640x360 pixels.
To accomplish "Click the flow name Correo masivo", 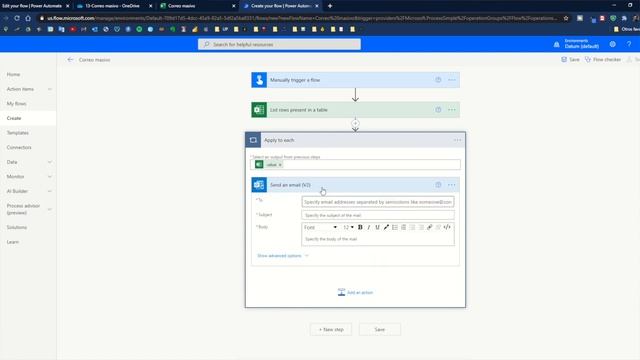I will click(94, 60).
